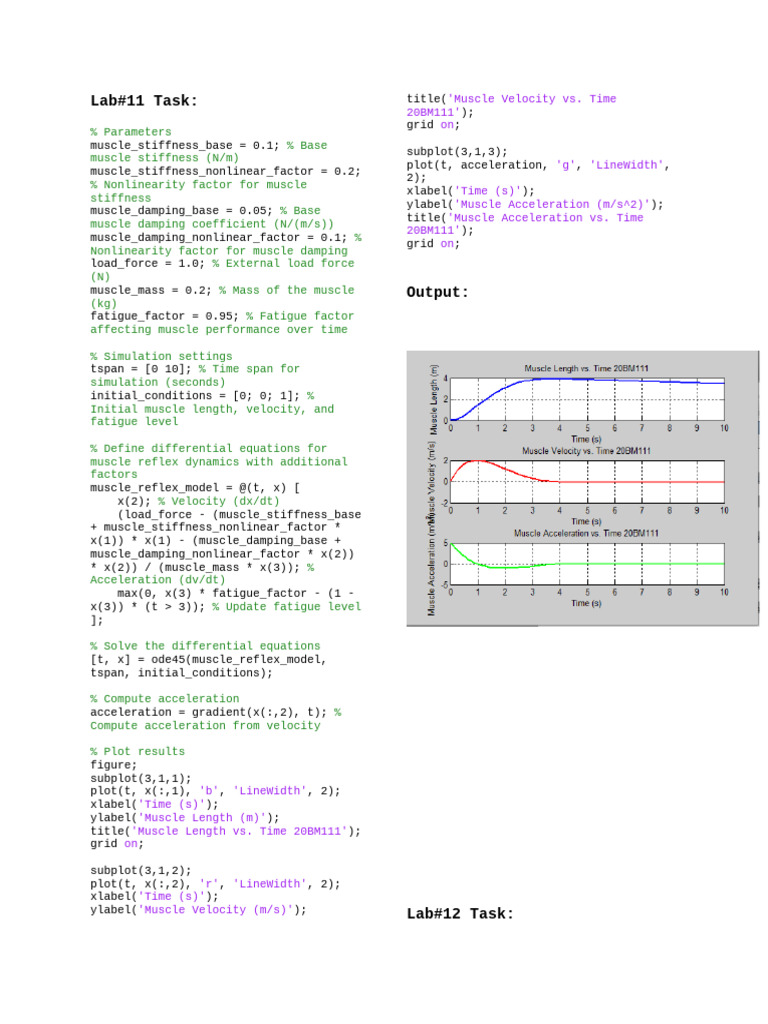Click the 'x(2); % Velocity (dx/dt)' line
Screen dimensions: 768x1024
click(x=199, y=501)
